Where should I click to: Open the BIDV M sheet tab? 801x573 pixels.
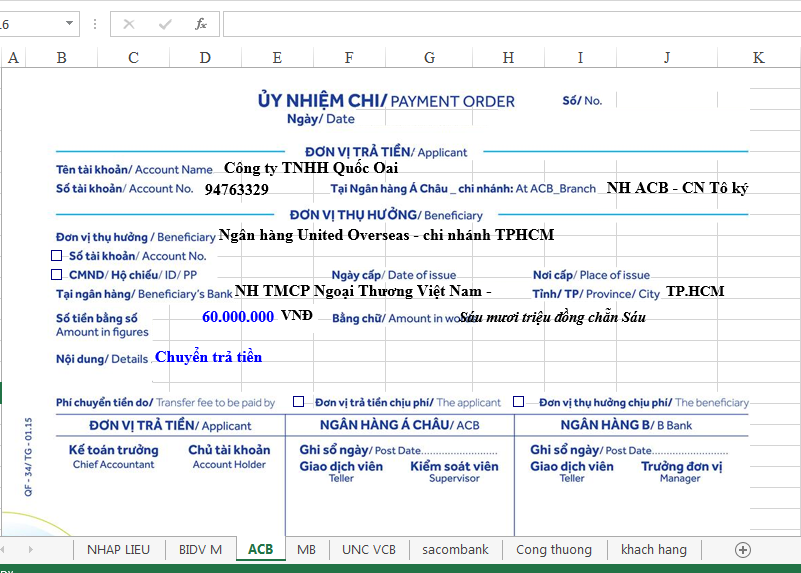click(200, 549)
